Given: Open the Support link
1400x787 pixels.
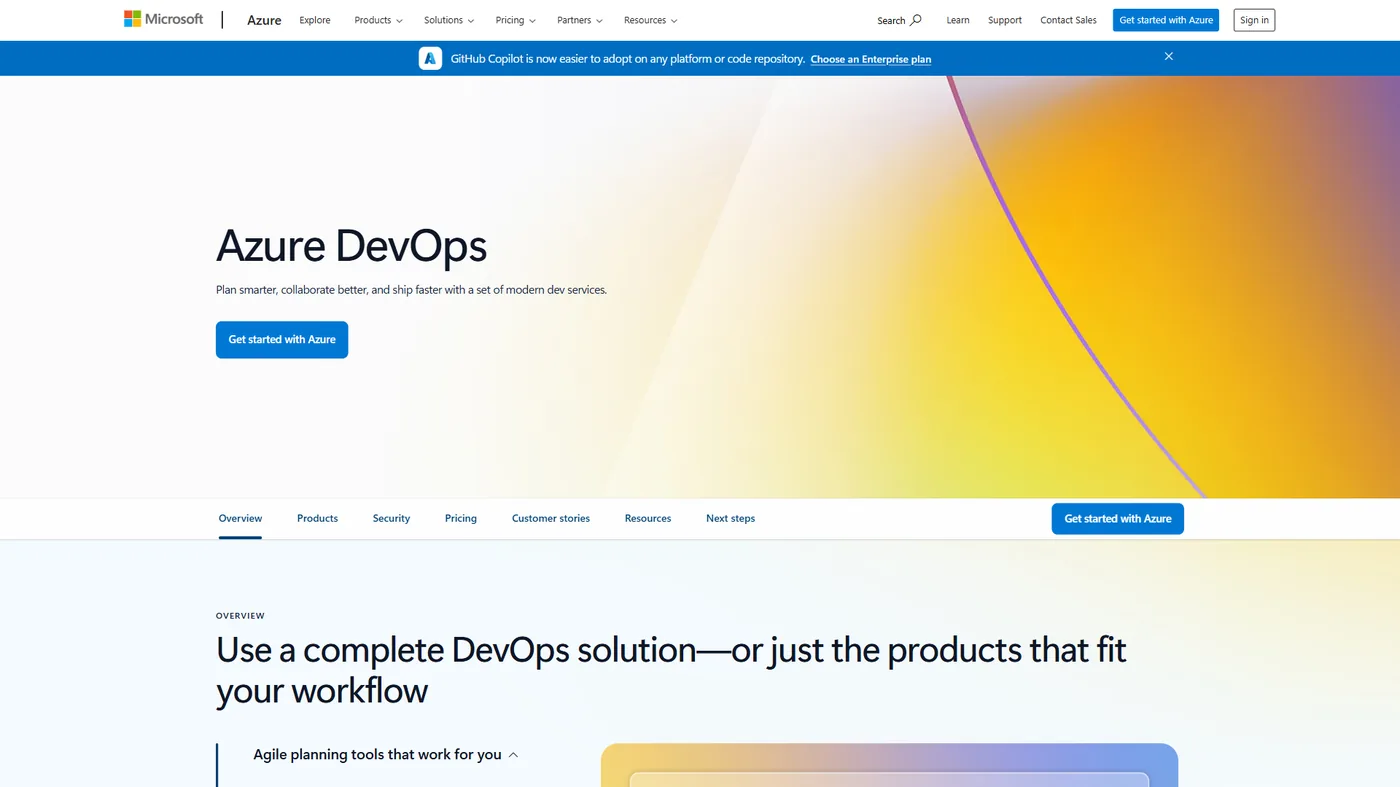Looking at the screenshot, I should (x=1005, y=20).
